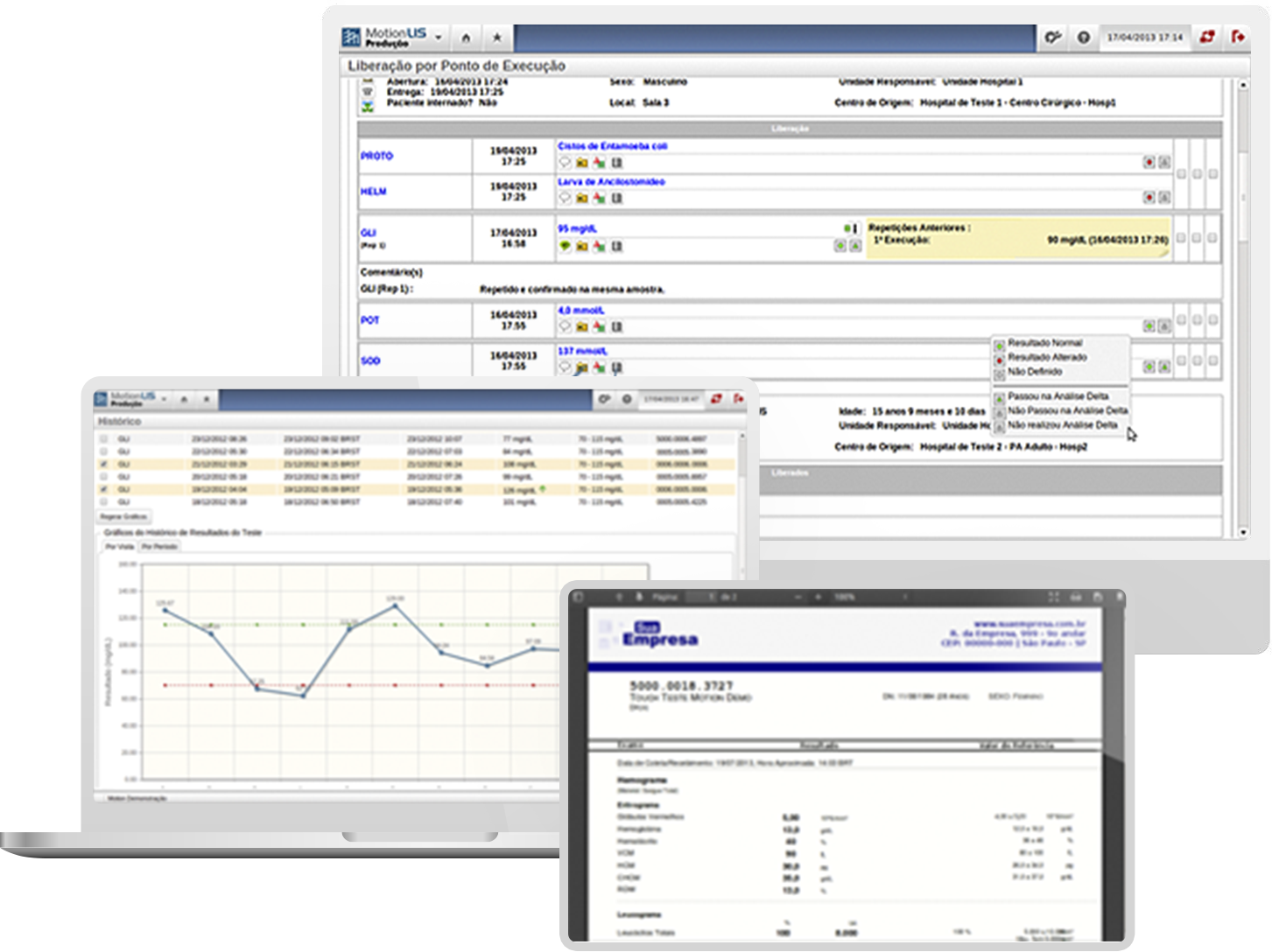This screenshot has width=1272, height=952.
Task: Tick the first checkbox in the POT row
Action: click(1181, 320)
